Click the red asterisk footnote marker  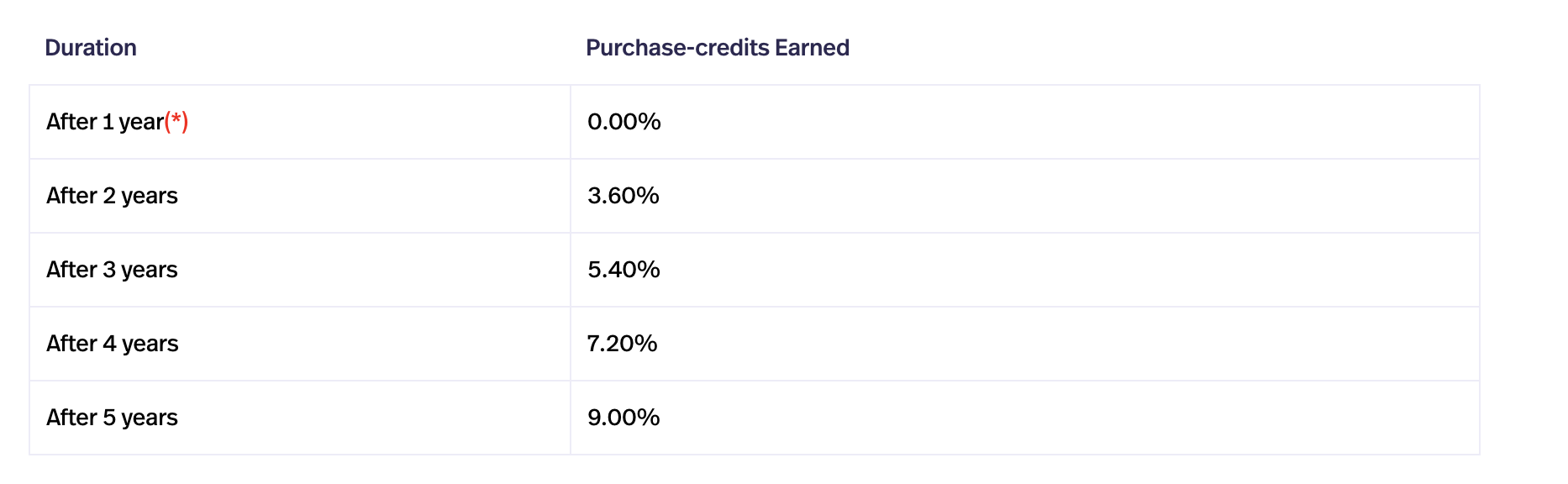click(x=176, y=121)
